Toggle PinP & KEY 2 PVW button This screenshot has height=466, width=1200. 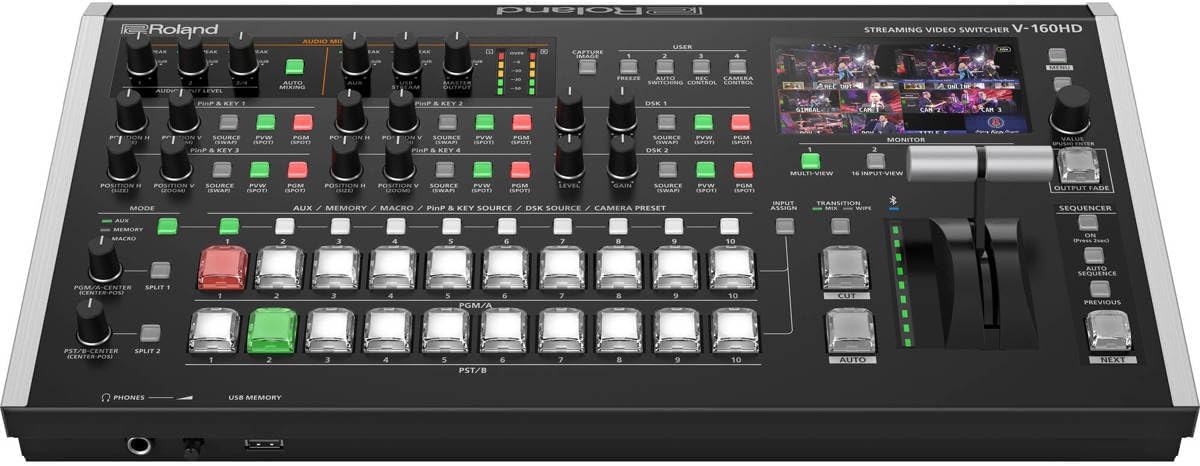tap(483, 122)
